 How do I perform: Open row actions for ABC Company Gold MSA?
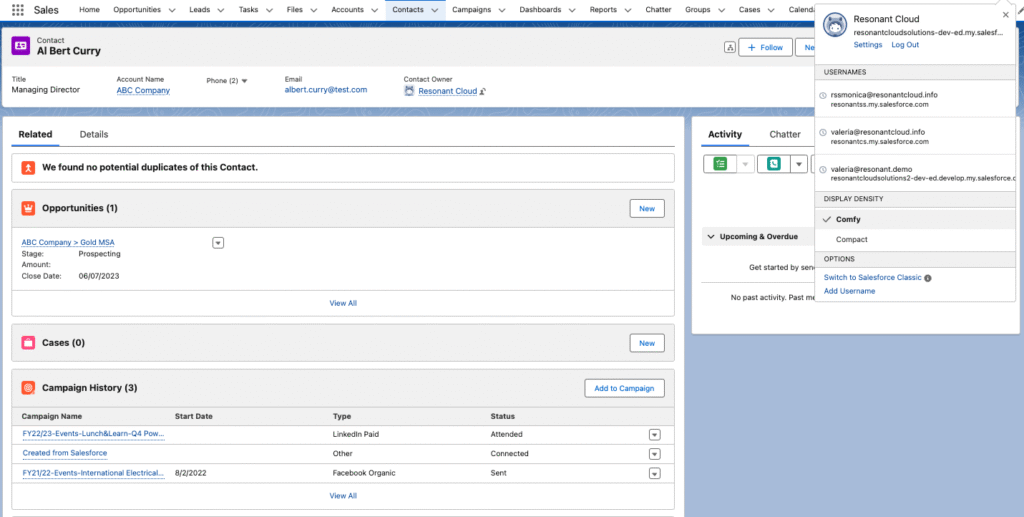tap(218, 242)
